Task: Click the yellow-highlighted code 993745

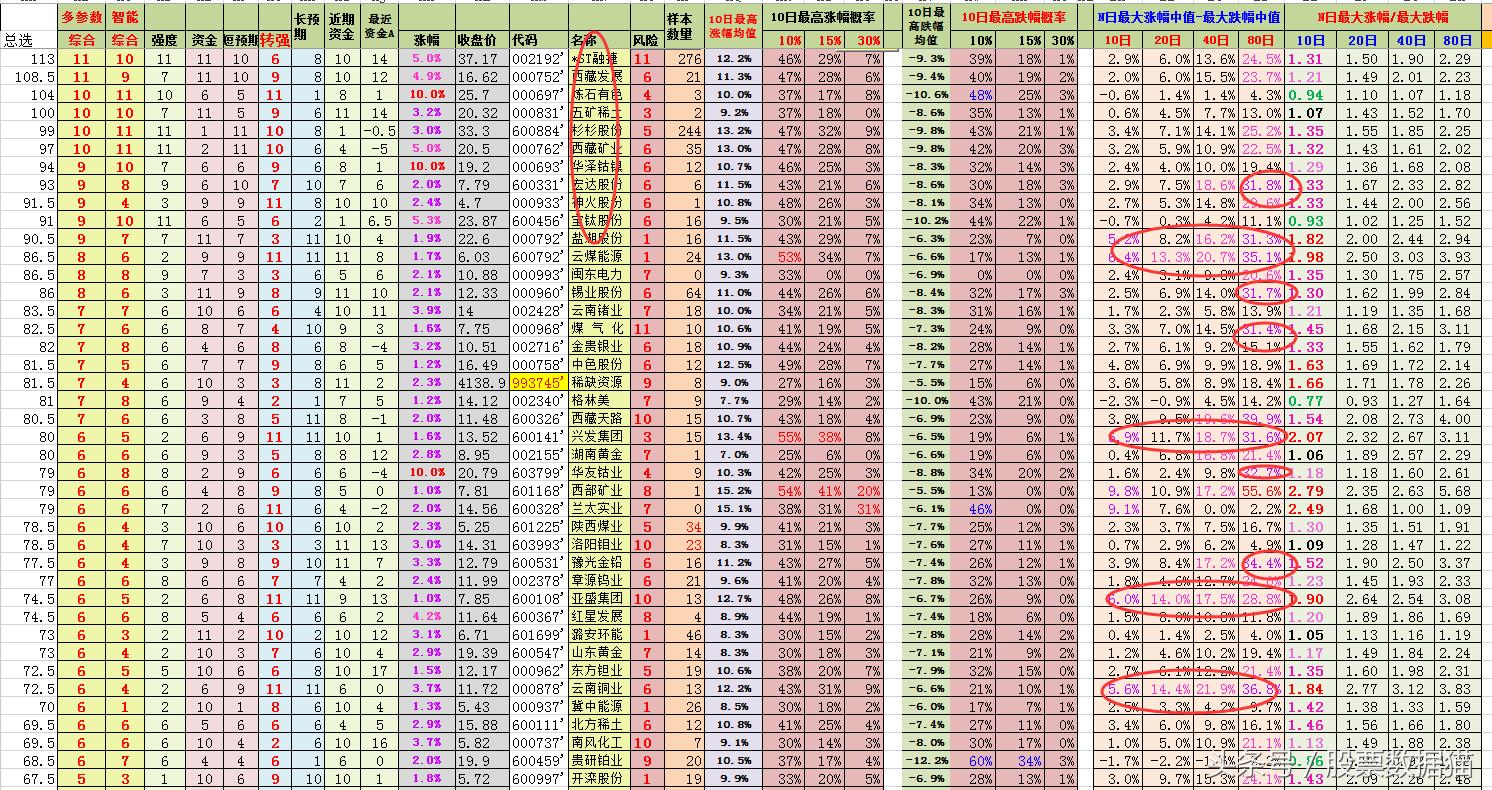Action: click(538, 383)
